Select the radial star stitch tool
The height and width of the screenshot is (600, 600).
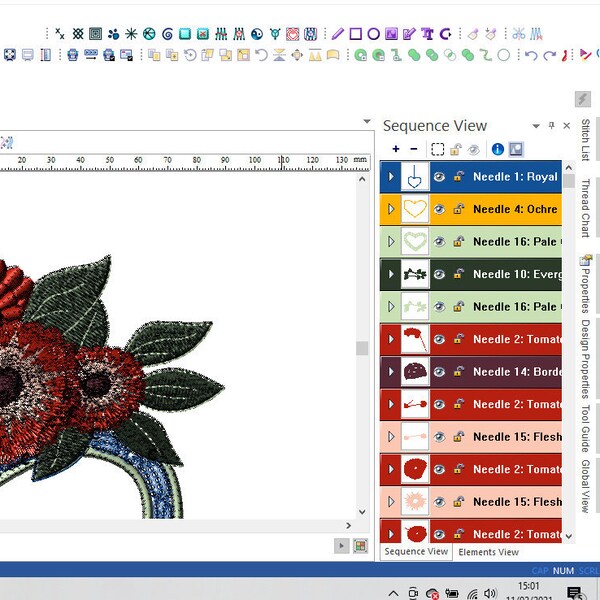click(131, 34)
